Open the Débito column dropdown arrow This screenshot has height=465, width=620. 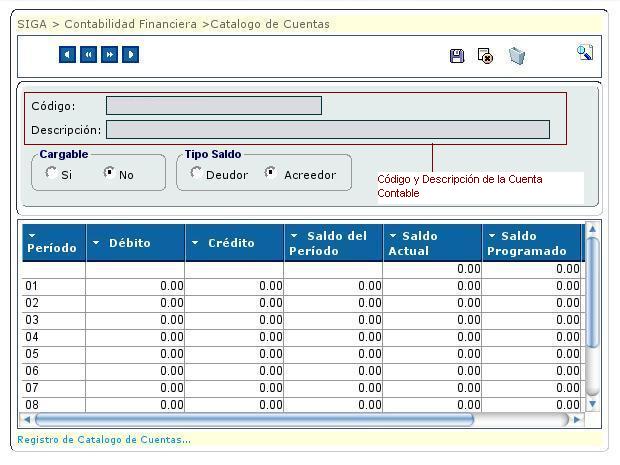click(96, 243)
